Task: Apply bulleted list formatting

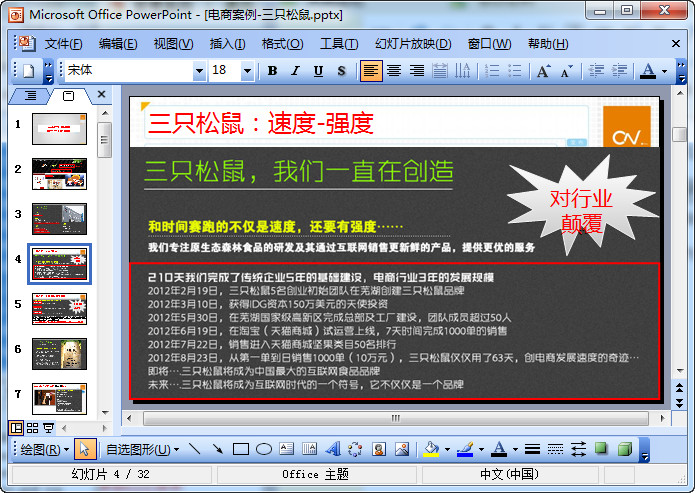Action: (x=515, y=70)
